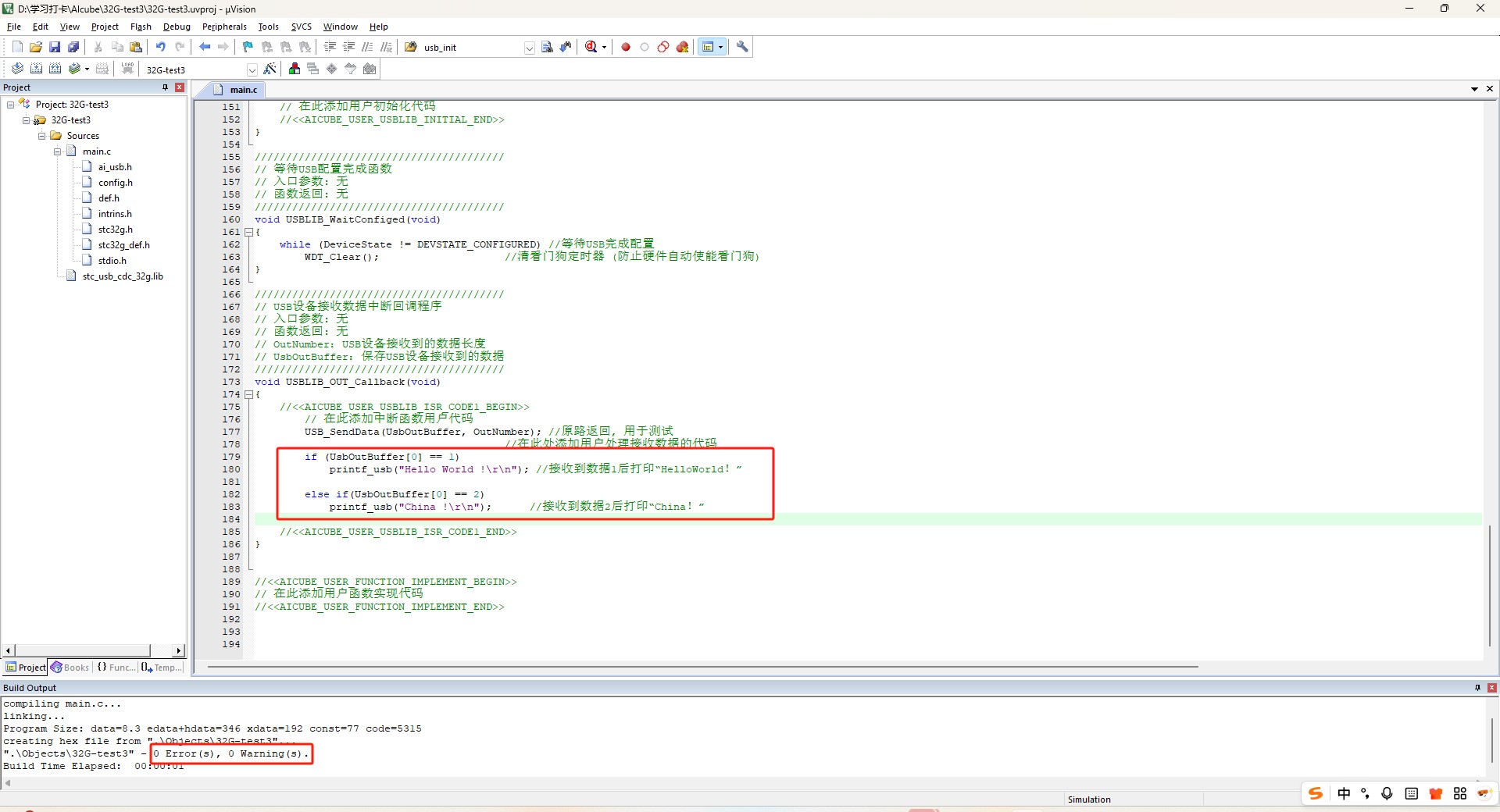Build the target files
This screenshot has width=1500, height=812.
click(x=36, y=69)
